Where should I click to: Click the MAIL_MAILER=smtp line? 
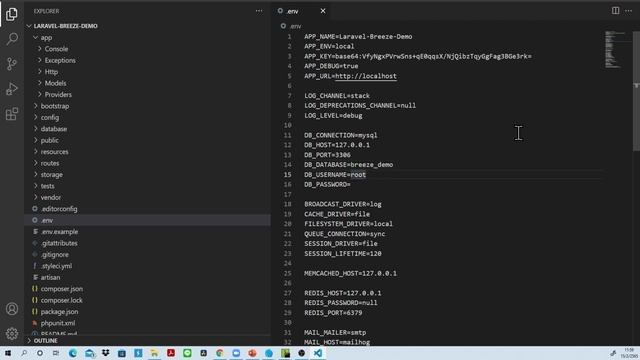(x=335, y=333)
